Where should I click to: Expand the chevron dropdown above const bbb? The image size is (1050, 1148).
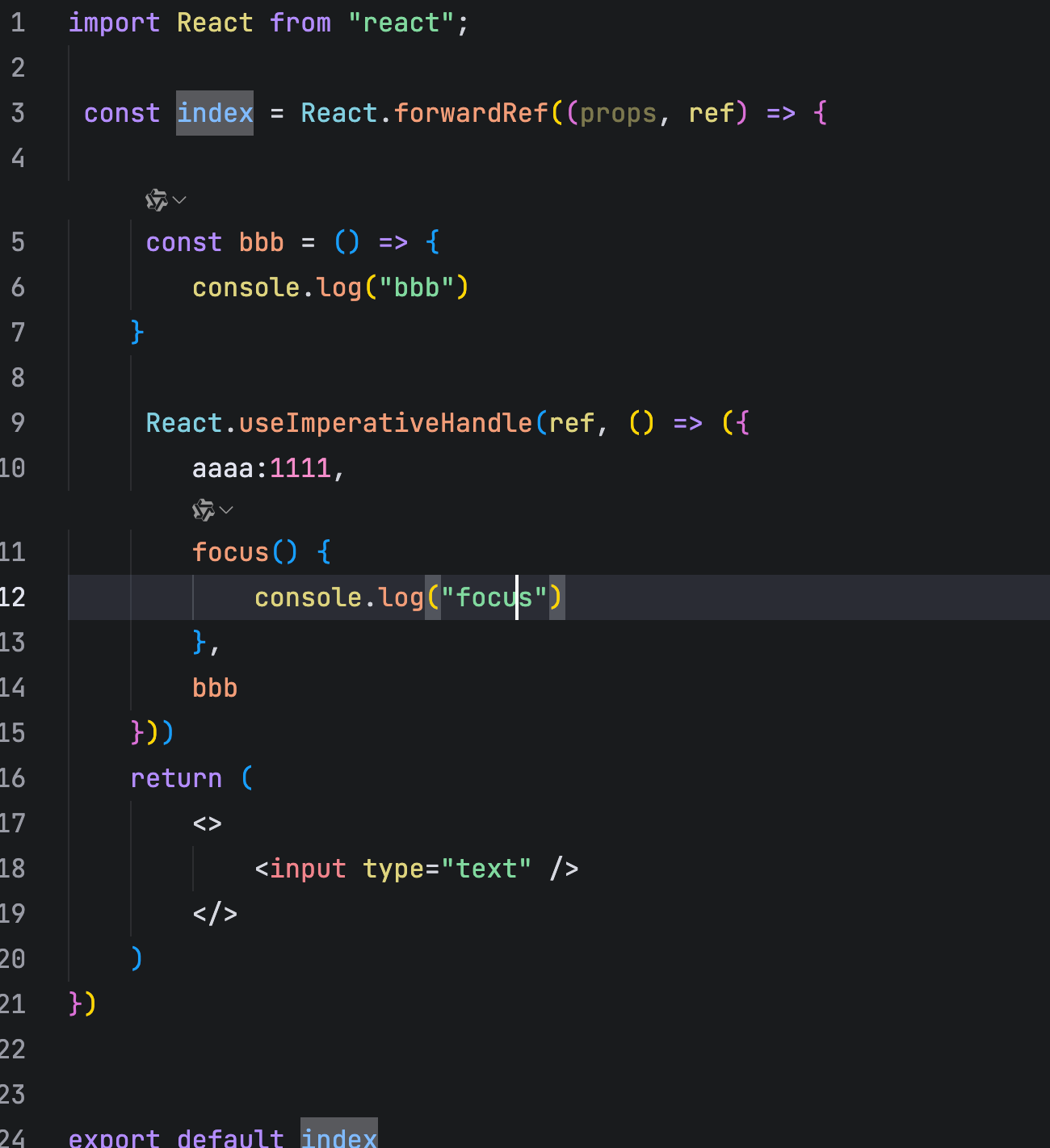pos(180,199)
